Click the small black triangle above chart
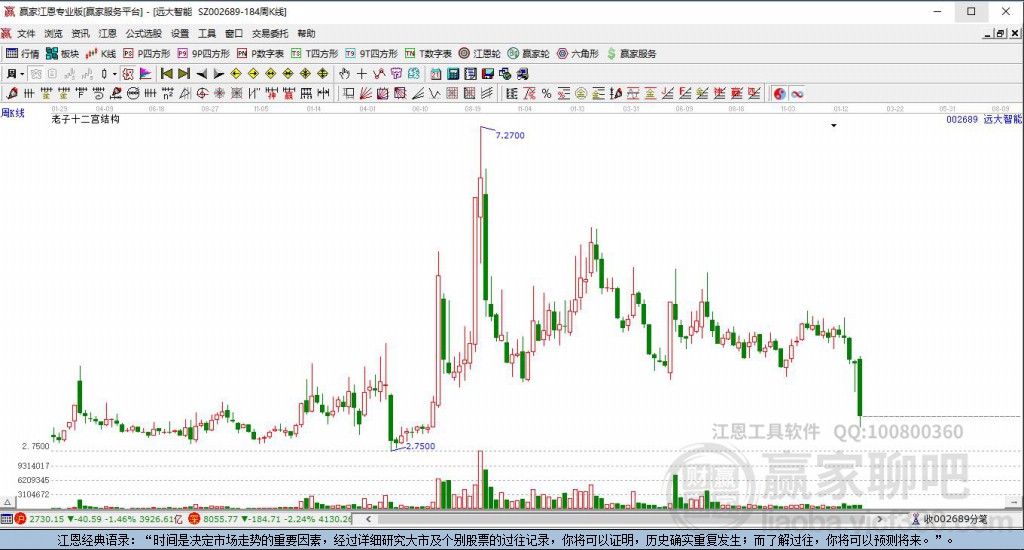Screen dimensions: 1024x550 [x=834, y=125]
